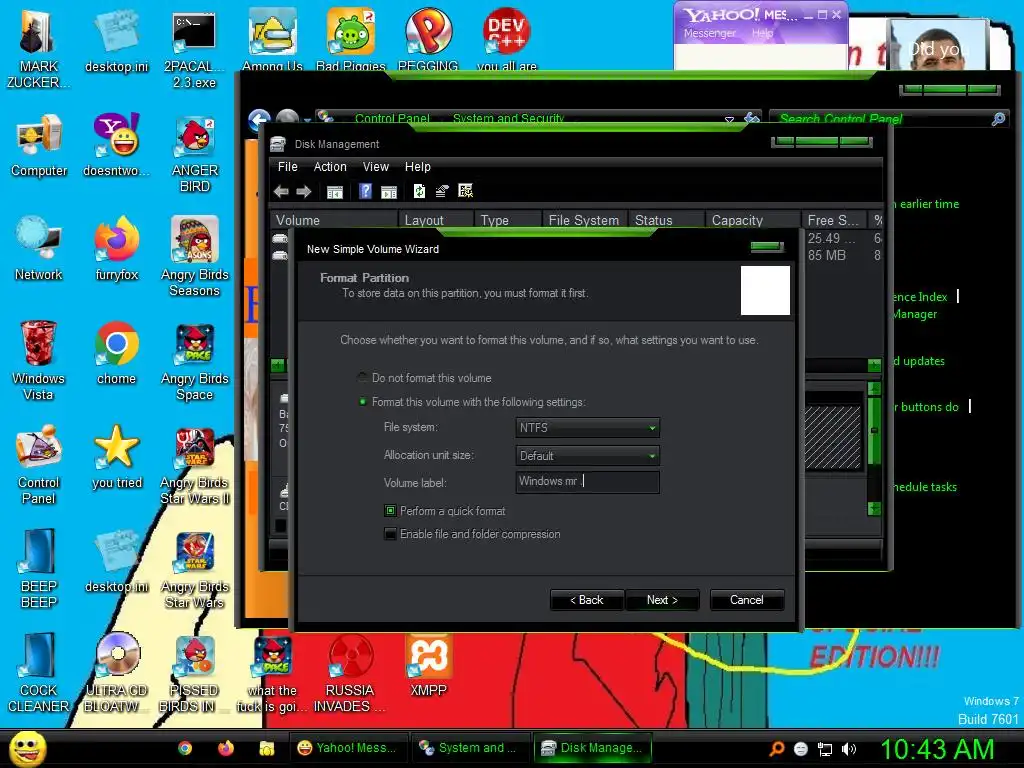The width and height of the screenshot is (1024, 768).
Task: Toggle the Action pane toolbar icon
Action: 389,191
